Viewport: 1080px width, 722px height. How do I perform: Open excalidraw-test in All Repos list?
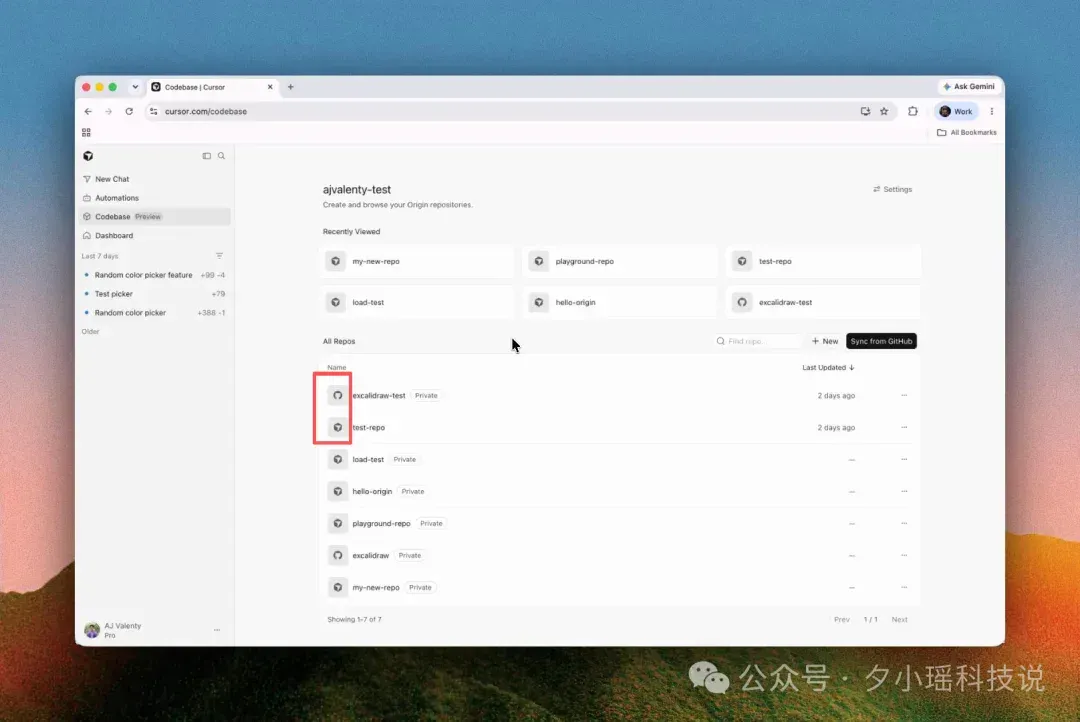[x=379, y=395]
